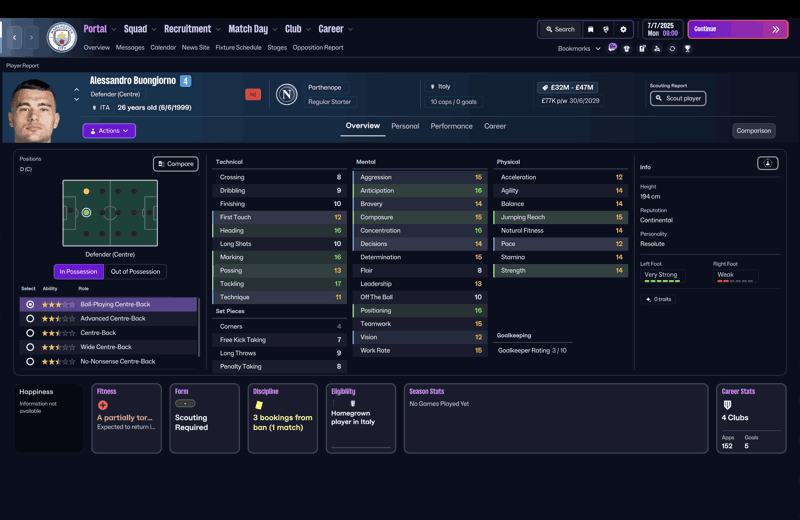Click the date and time display 7/7/2025
800x520 pixels.
point(662,29)
